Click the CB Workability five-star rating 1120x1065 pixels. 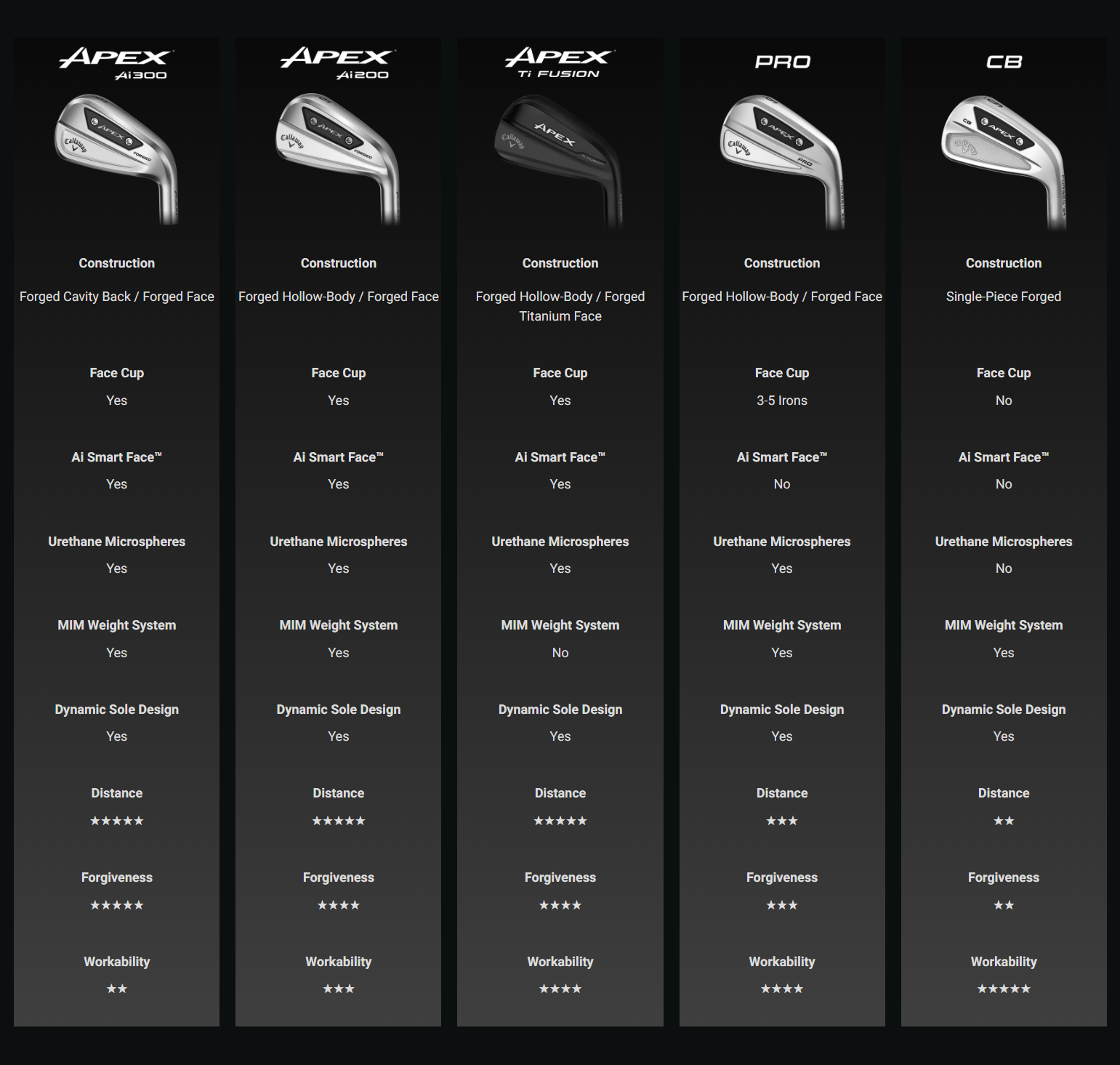(1004, 989)
